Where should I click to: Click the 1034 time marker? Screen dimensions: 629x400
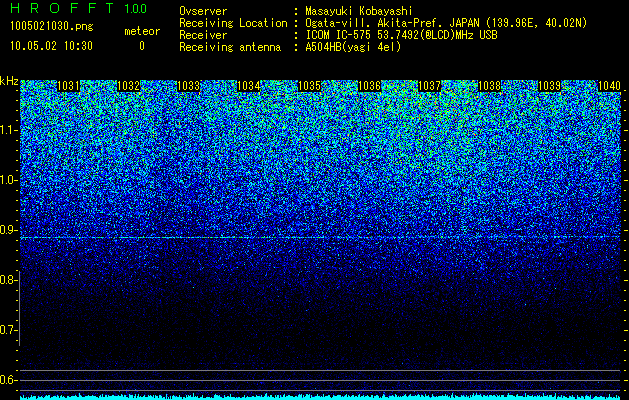click(x=249, y=86)
